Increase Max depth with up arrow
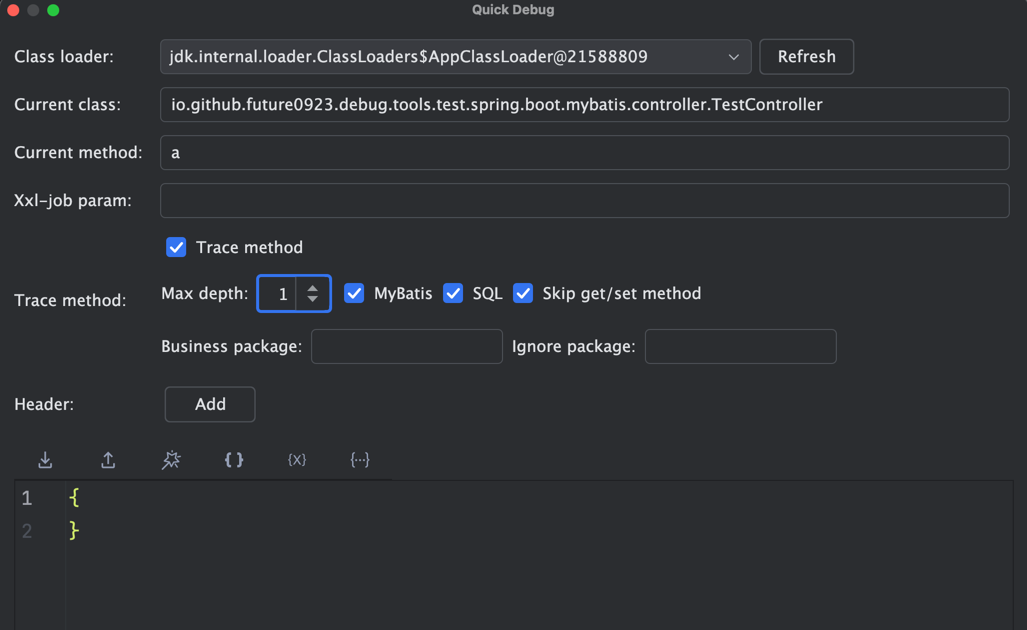Image resolution: width=1027 pixels, height=630 pixels. click(313, 287)
